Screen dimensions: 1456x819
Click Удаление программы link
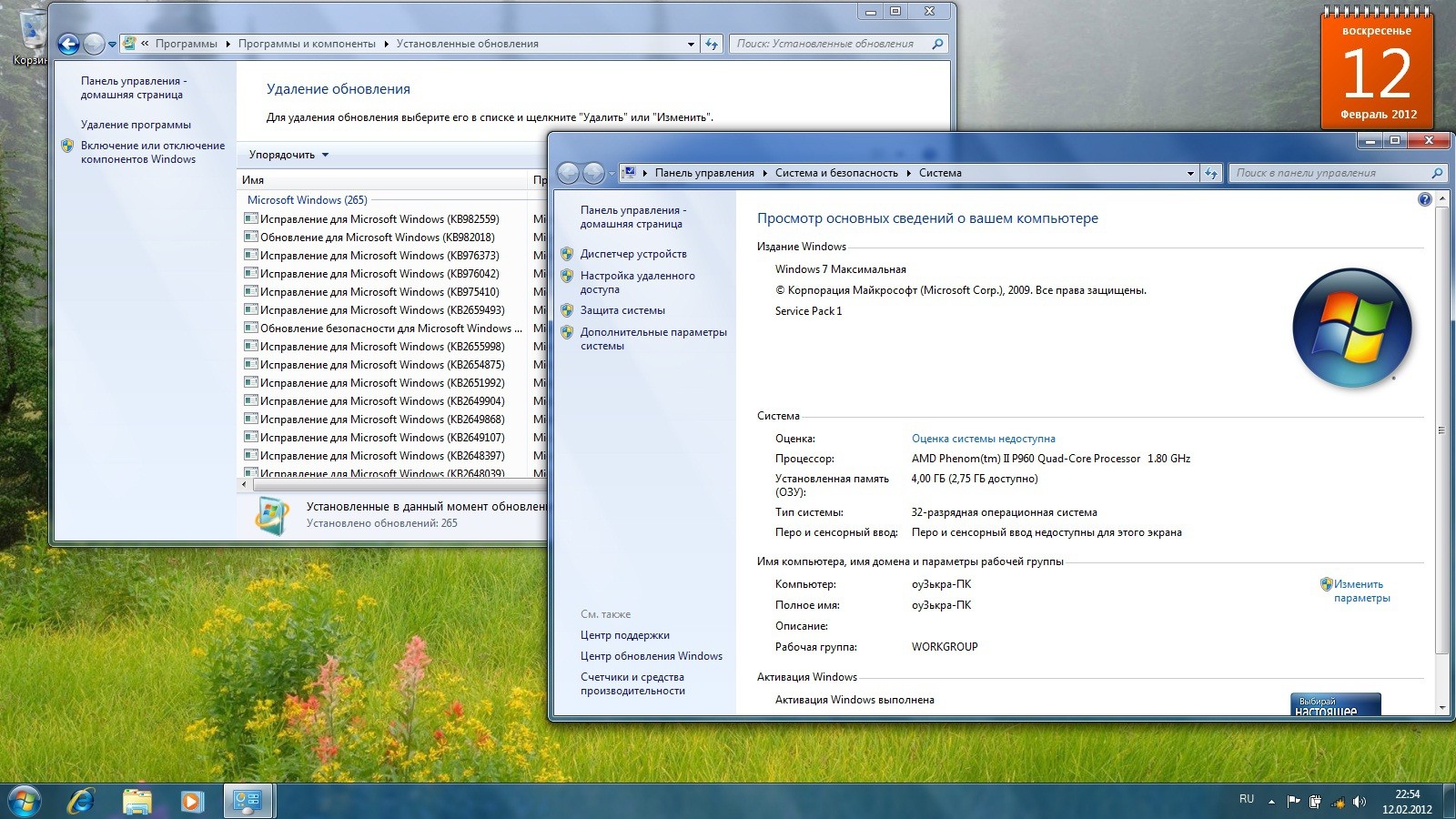click(x=136, y=125)
